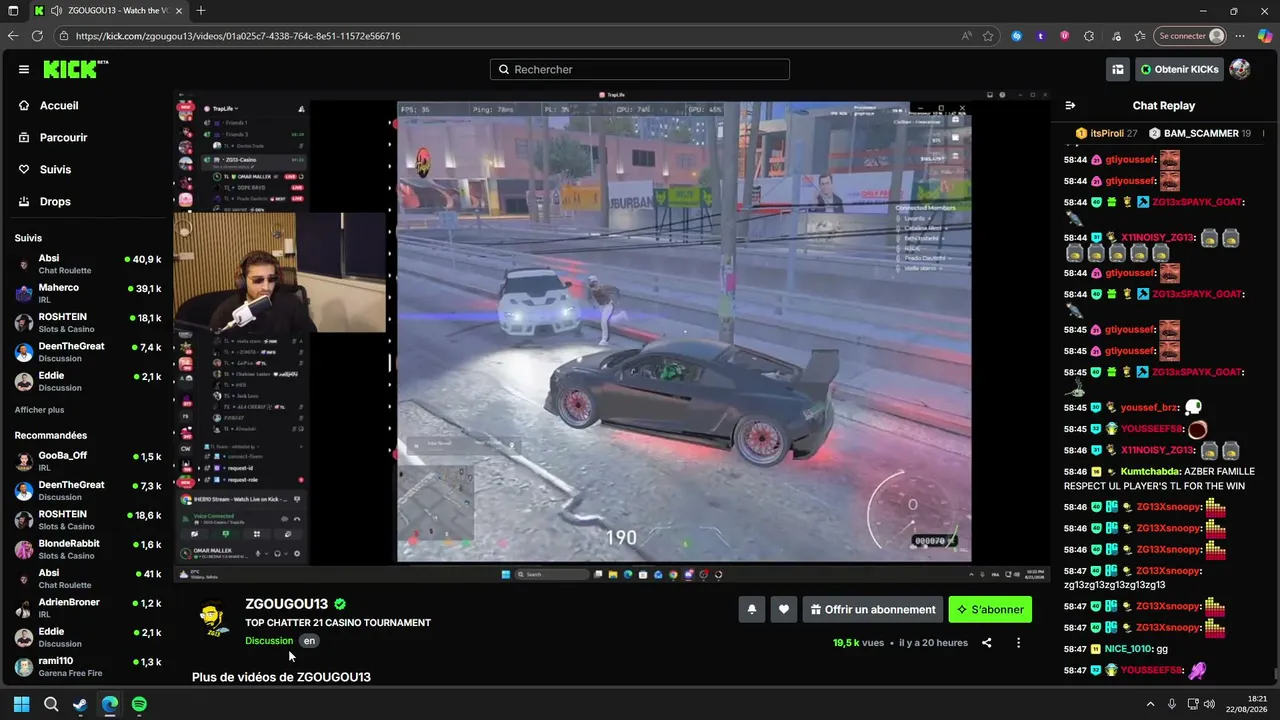Open the pink shield browser extension
The height and width of the screenshot is (720, 1280).
point(1065,36)
